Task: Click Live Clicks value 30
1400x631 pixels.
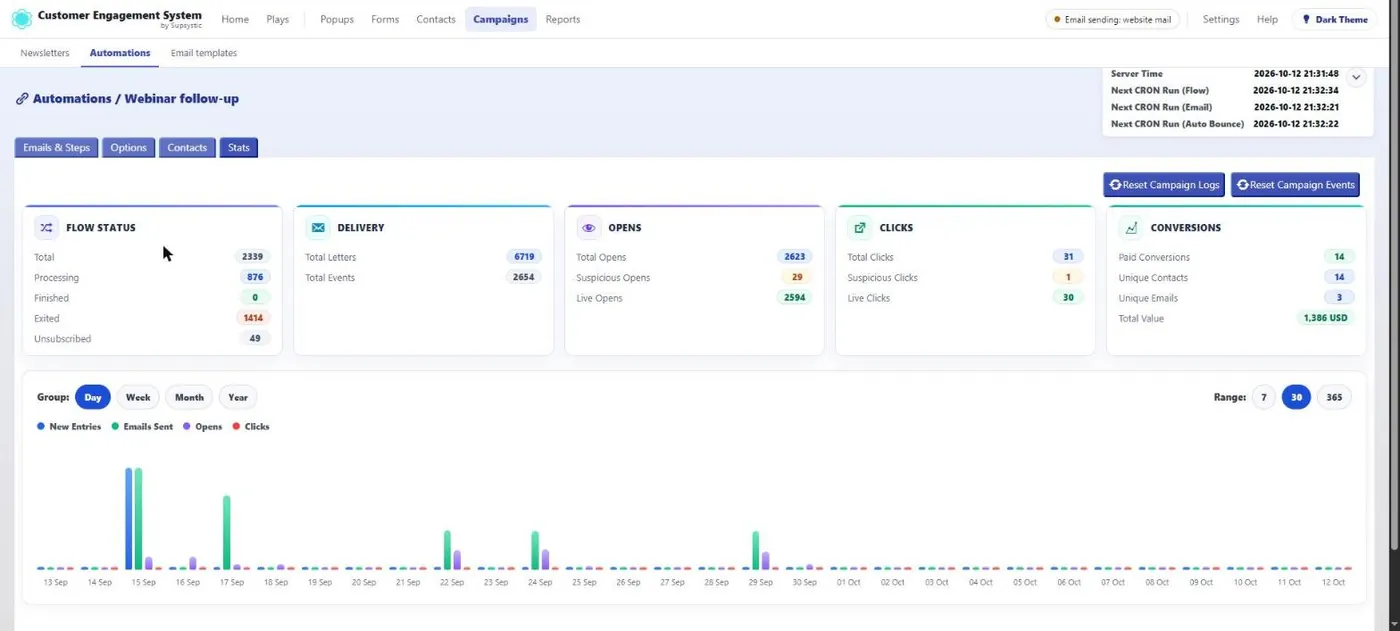Action: point(1068,298)
